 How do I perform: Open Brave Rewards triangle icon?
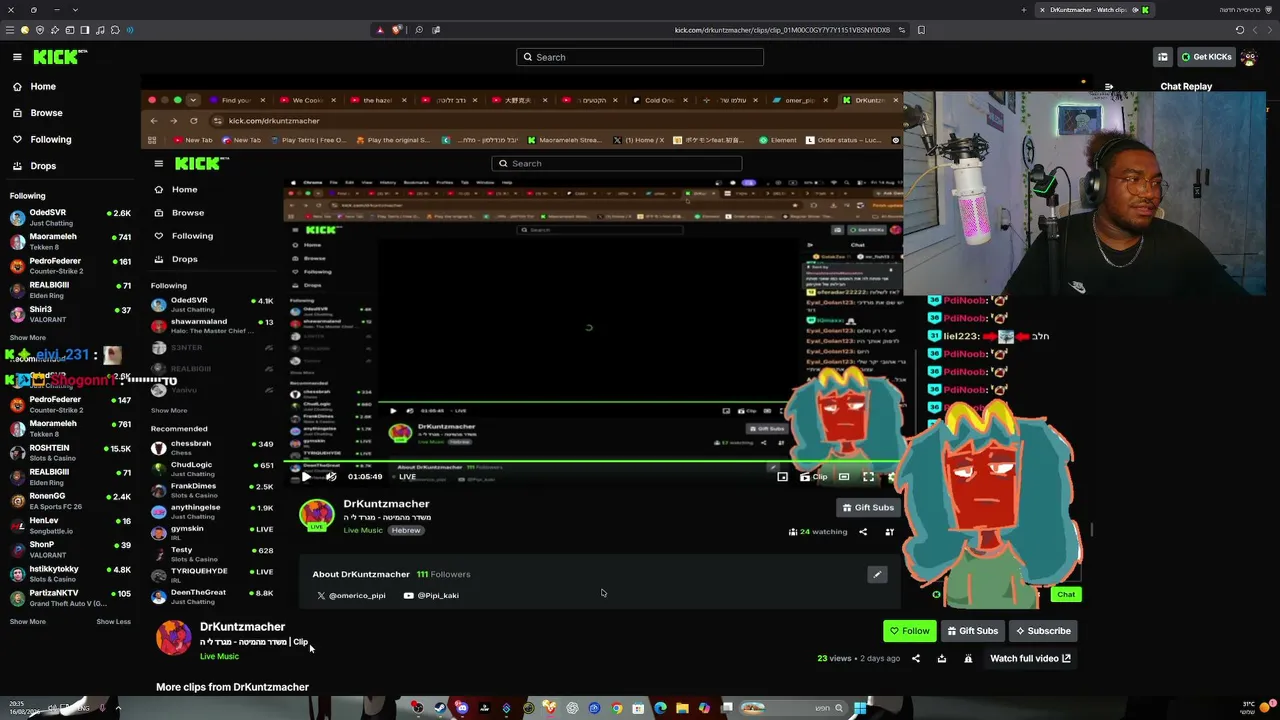pos(380,30)
